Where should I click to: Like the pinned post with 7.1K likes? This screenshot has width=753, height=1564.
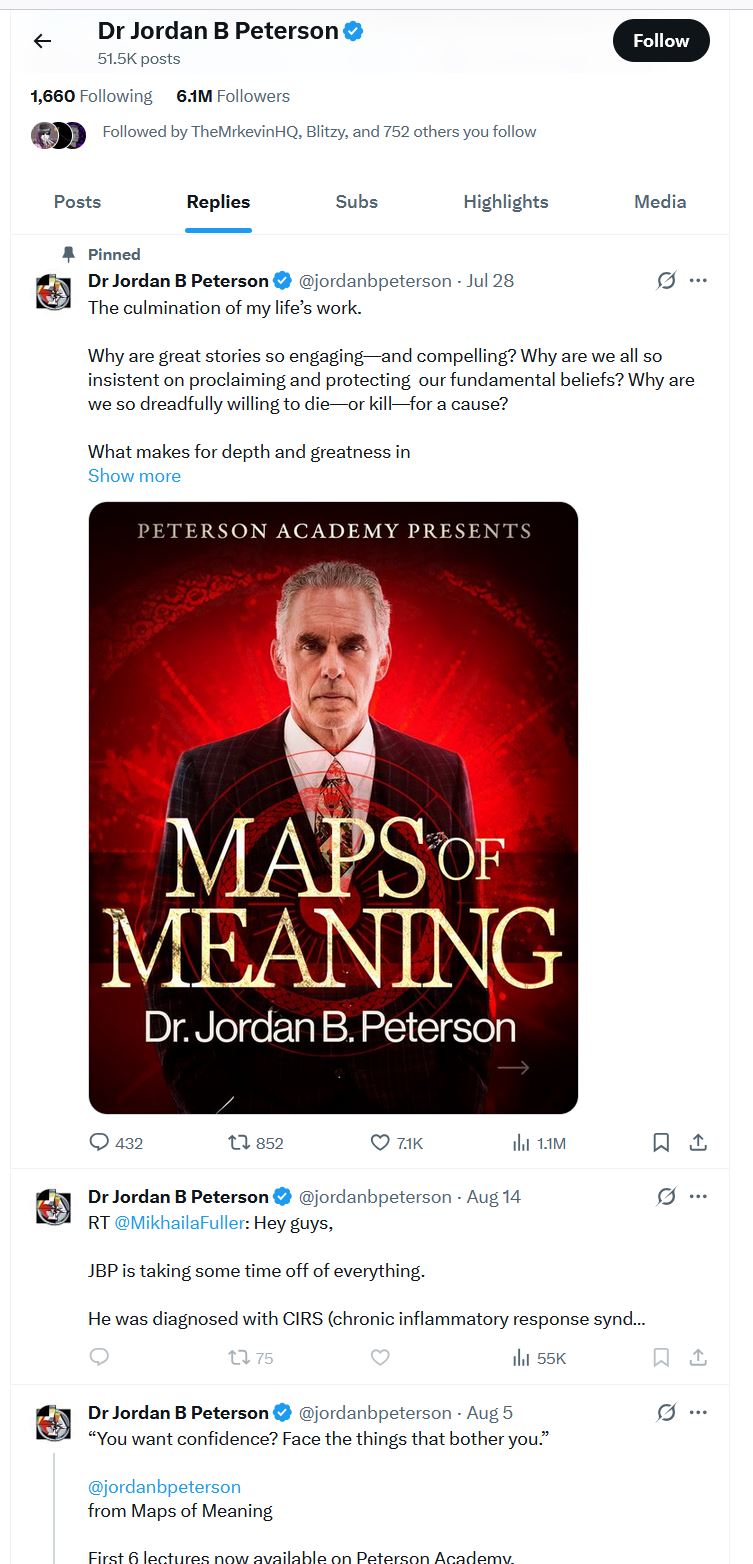point(380,1142)
